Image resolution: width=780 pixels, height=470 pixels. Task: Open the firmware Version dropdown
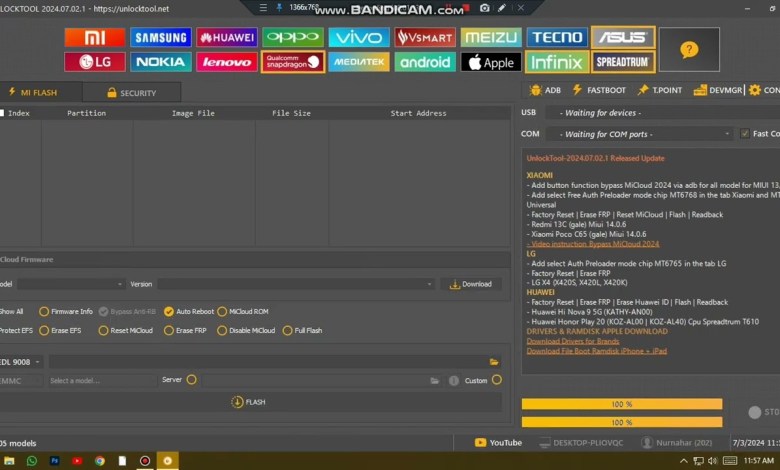[296, 284]
